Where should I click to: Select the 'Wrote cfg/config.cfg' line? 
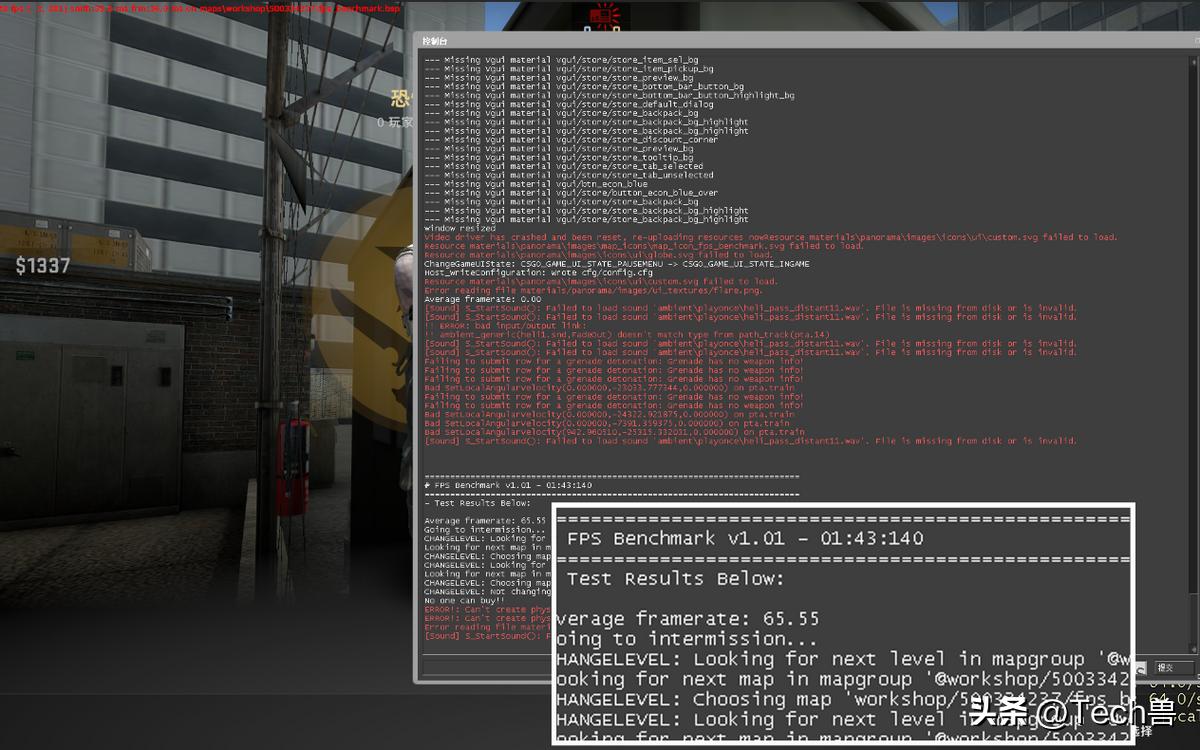click(538, 272)
